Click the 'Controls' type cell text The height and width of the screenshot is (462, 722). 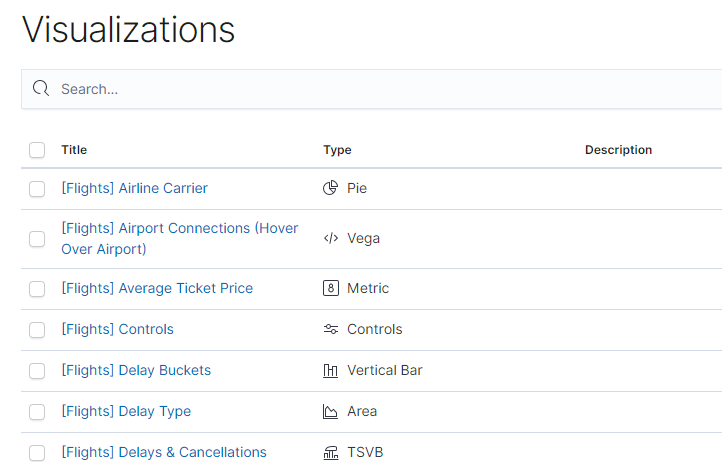coord(374,329)
